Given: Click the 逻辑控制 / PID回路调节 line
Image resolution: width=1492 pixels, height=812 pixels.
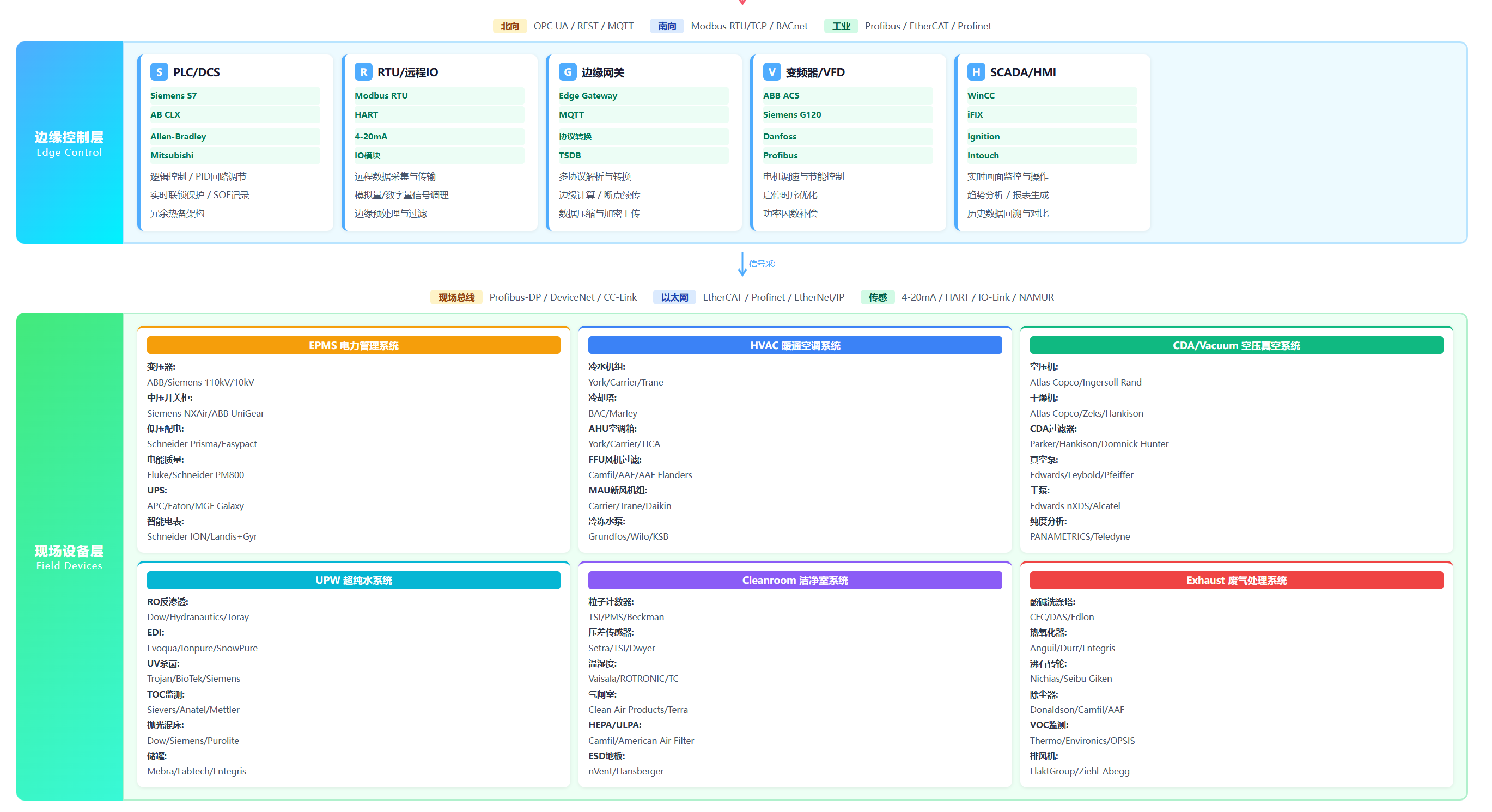Looking at the screenshot, I should 198,176.
